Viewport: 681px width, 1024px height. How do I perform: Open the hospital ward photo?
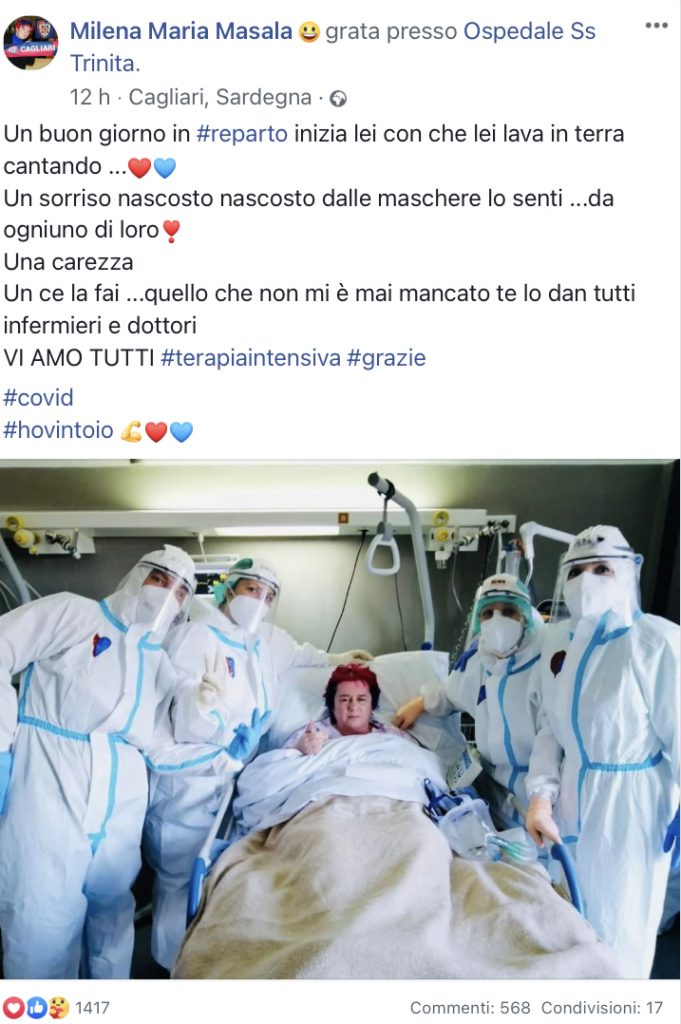(340, 719)
